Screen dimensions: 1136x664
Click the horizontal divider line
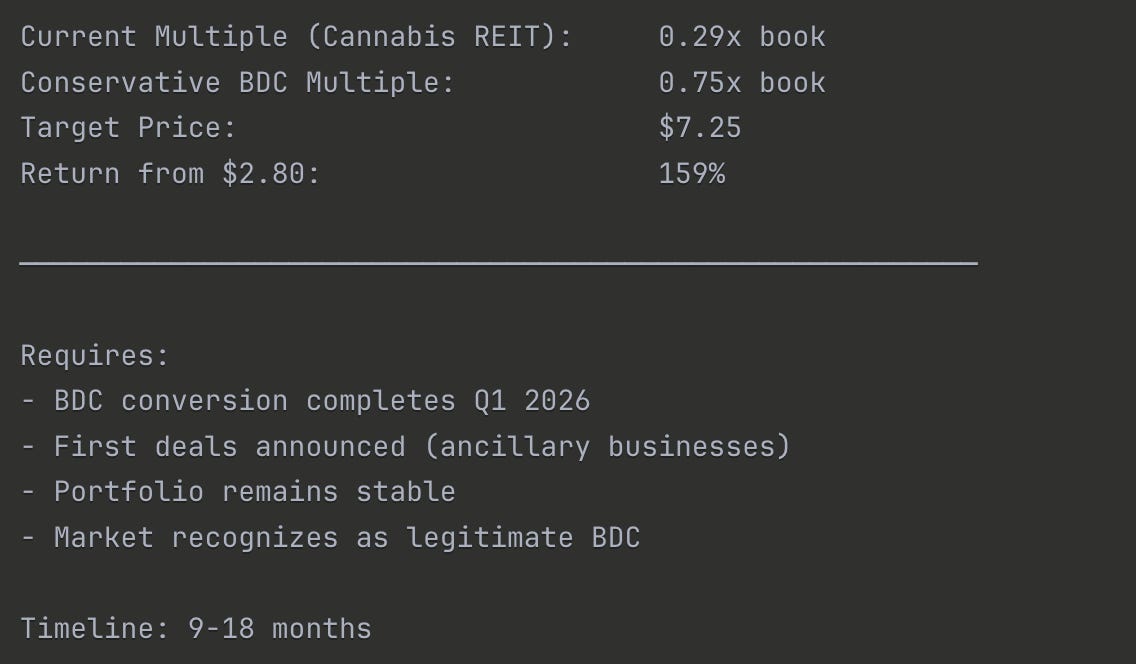pyautogui.click(x=498, y=263)
